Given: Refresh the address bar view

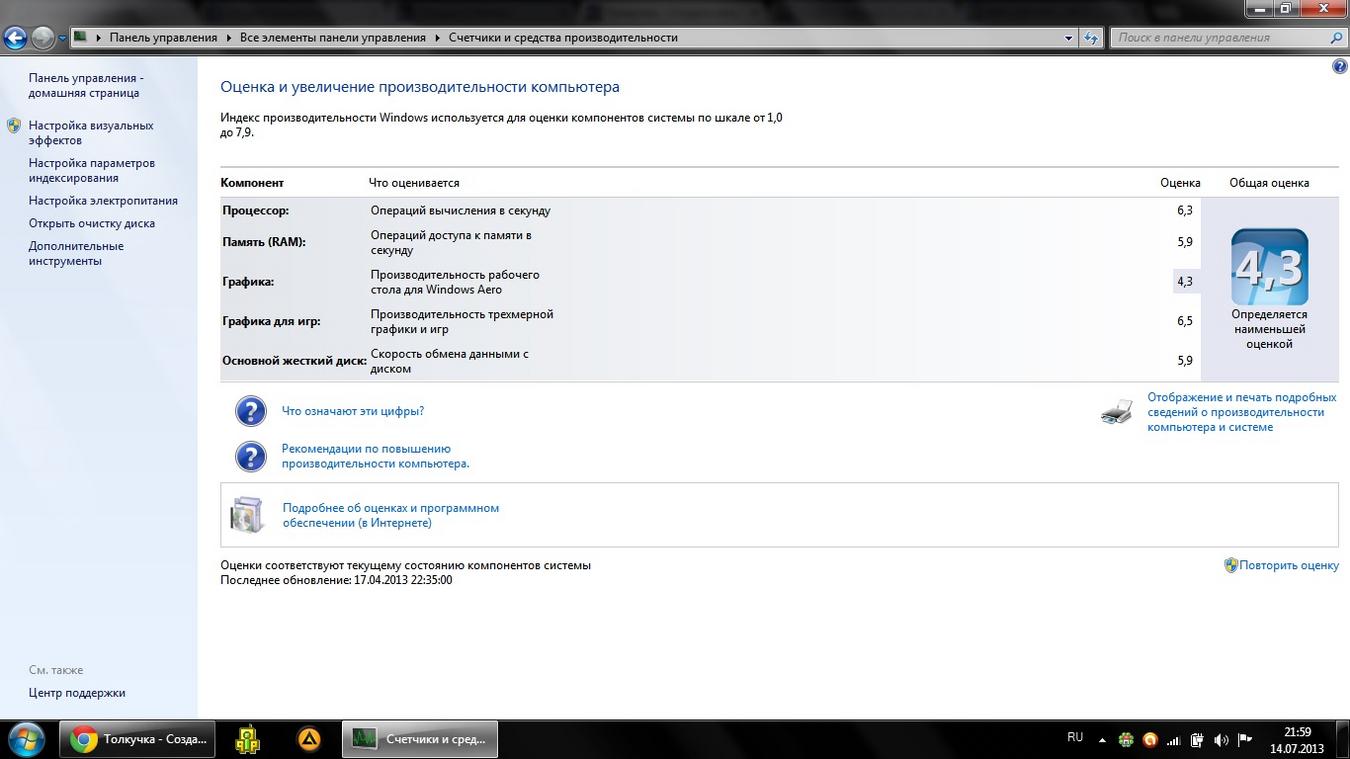Looking at the screenshot, I should click(1091, 38).
